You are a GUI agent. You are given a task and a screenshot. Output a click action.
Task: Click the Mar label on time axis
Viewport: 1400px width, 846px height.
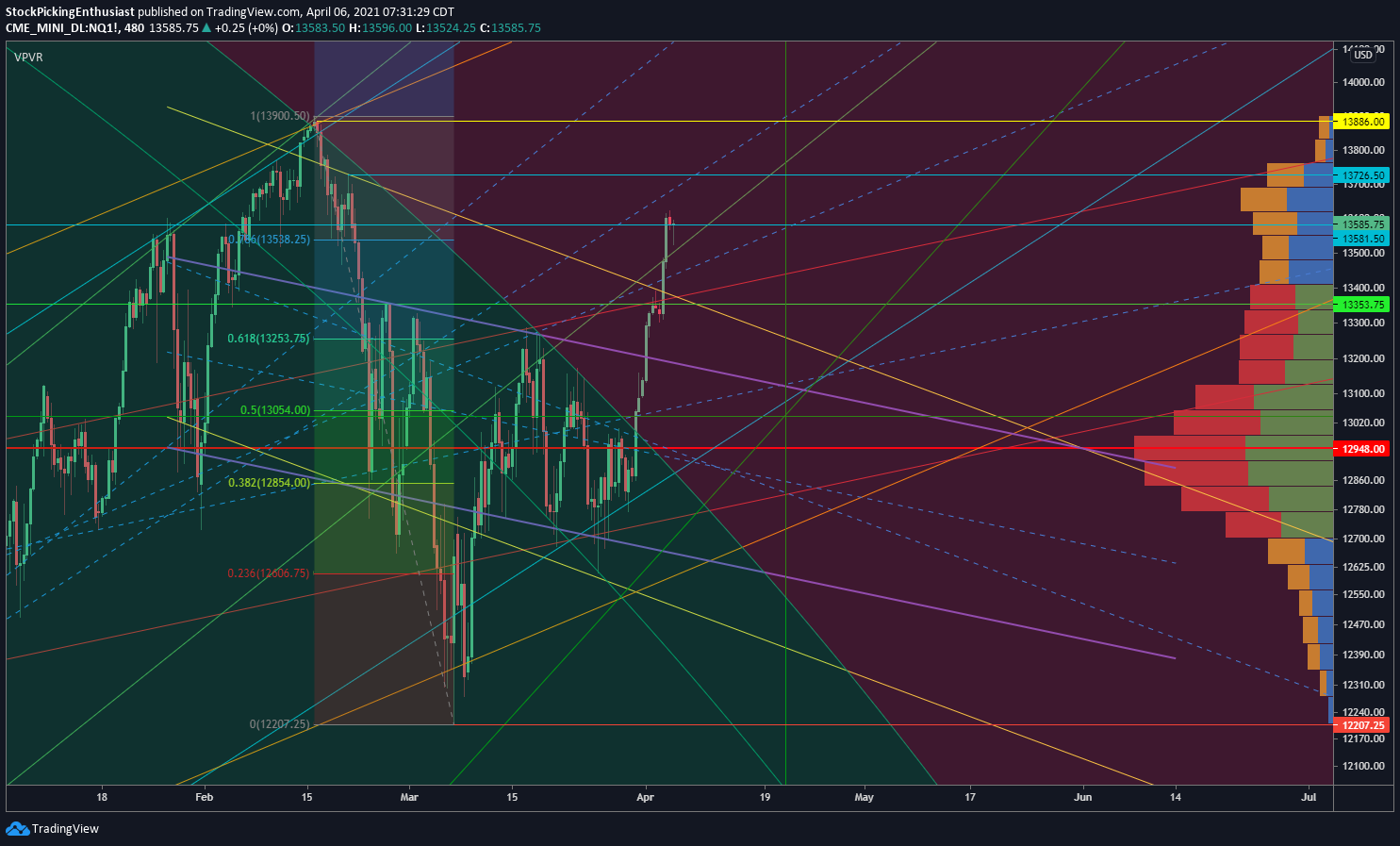coord(408,797)
